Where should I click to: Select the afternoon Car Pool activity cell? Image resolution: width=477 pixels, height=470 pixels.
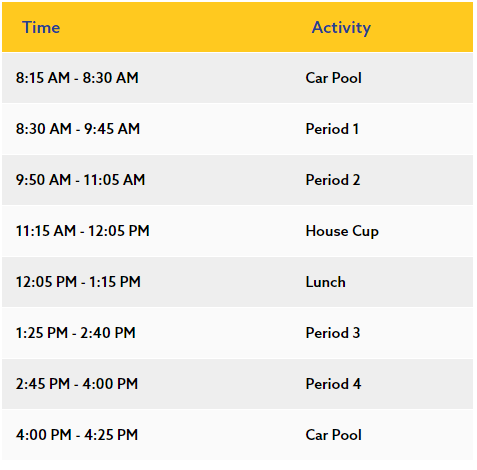[334, 435]
